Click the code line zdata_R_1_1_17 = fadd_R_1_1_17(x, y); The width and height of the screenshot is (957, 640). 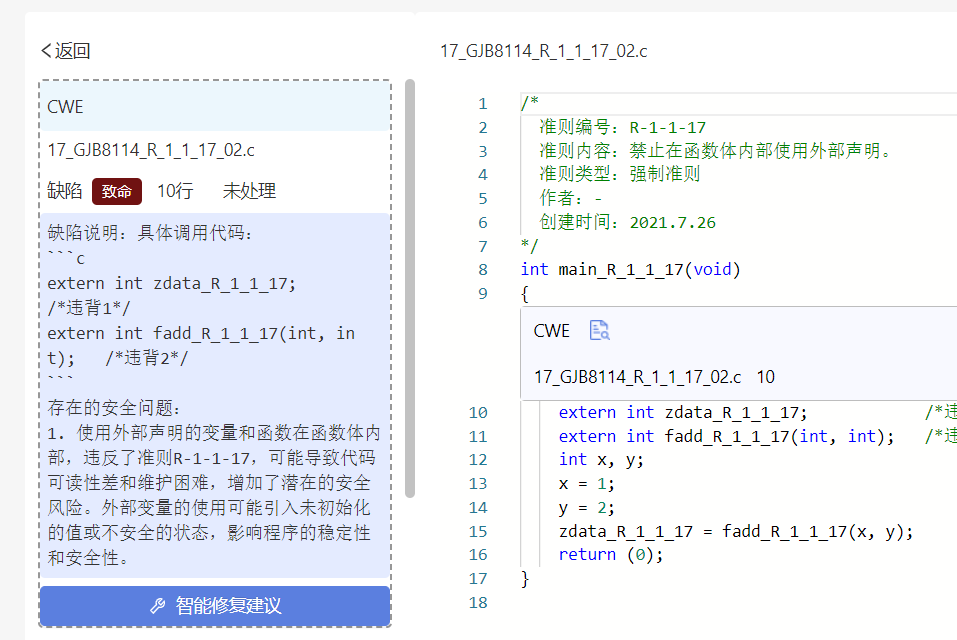click(x=735, y=531)
